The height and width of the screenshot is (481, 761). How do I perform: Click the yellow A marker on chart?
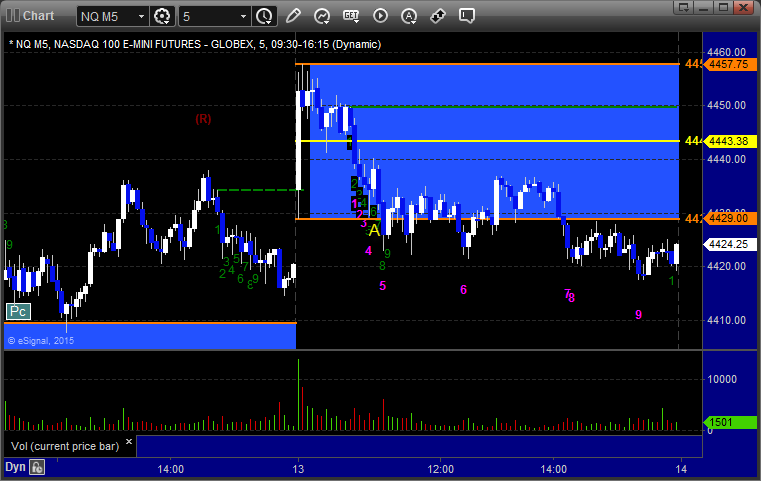pyautogui.click(x=374, y=231)
